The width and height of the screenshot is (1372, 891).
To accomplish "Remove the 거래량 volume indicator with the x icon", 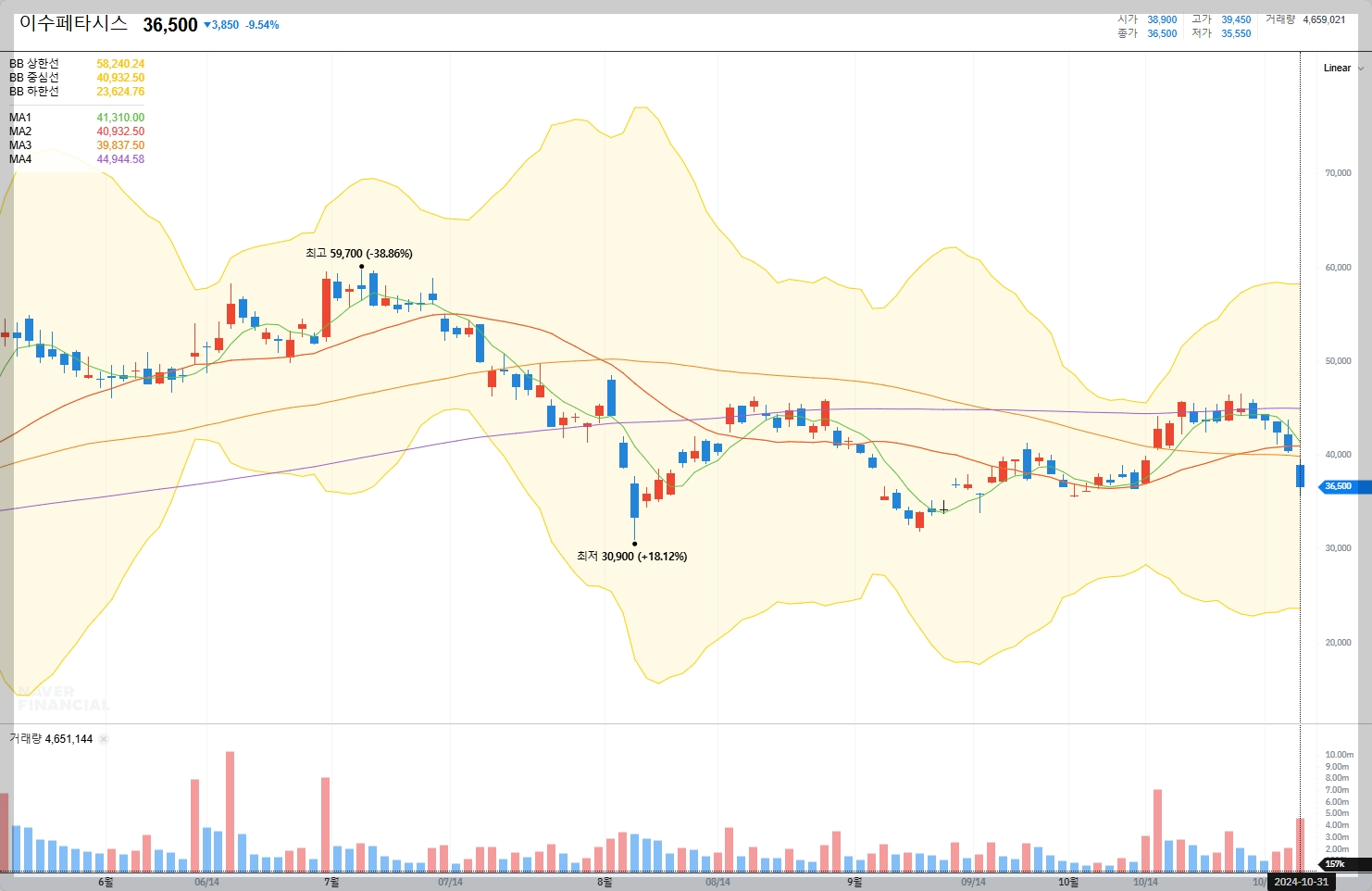I will click(104, 739).
